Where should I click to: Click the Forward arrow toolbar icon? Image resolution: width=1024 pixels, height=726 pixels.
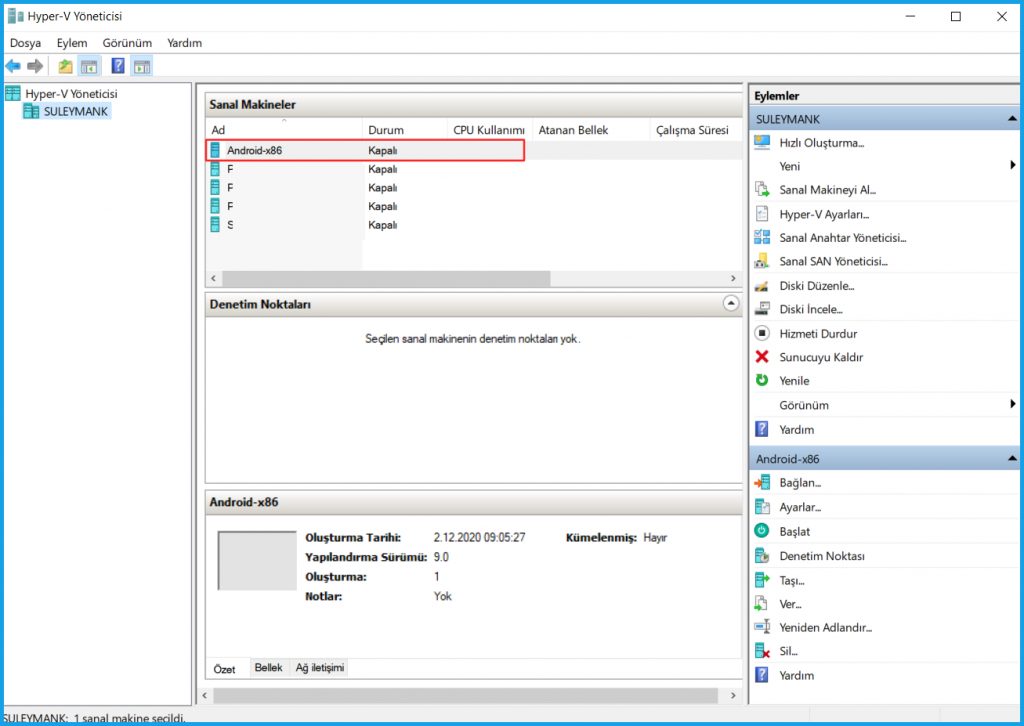tap(35, 66)
